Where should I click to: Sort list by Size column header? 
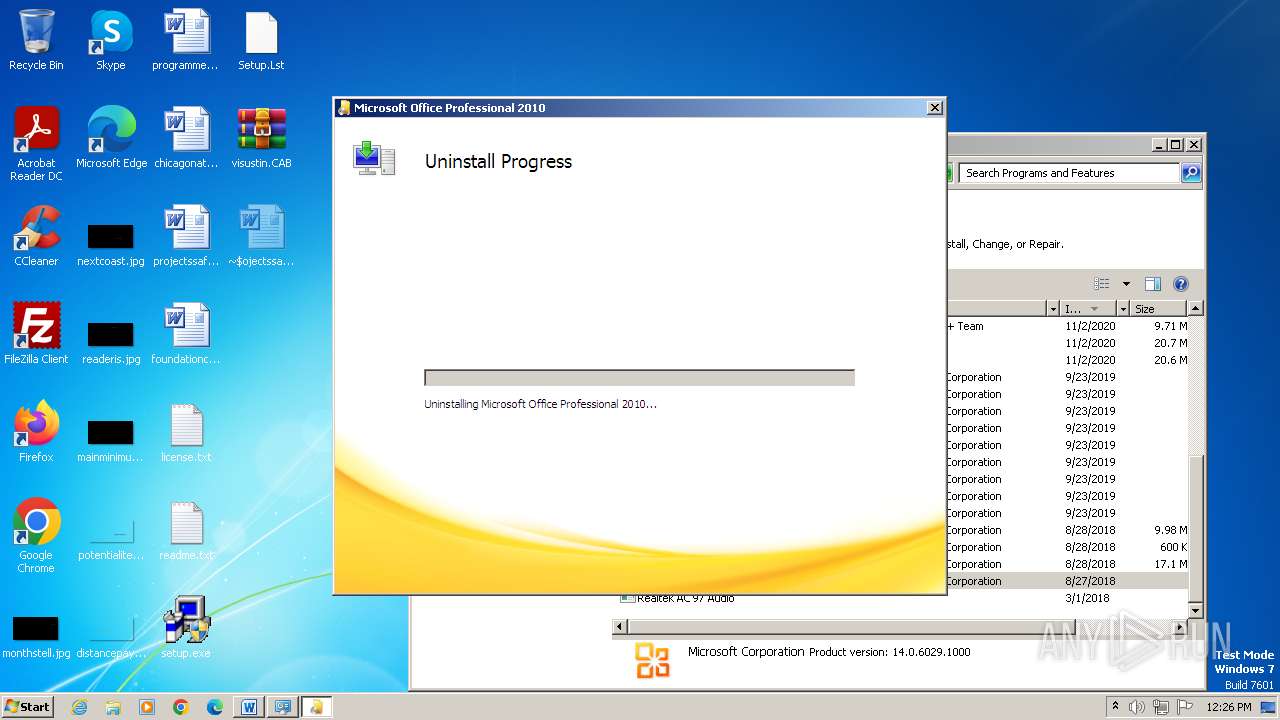pos(1158,309)
